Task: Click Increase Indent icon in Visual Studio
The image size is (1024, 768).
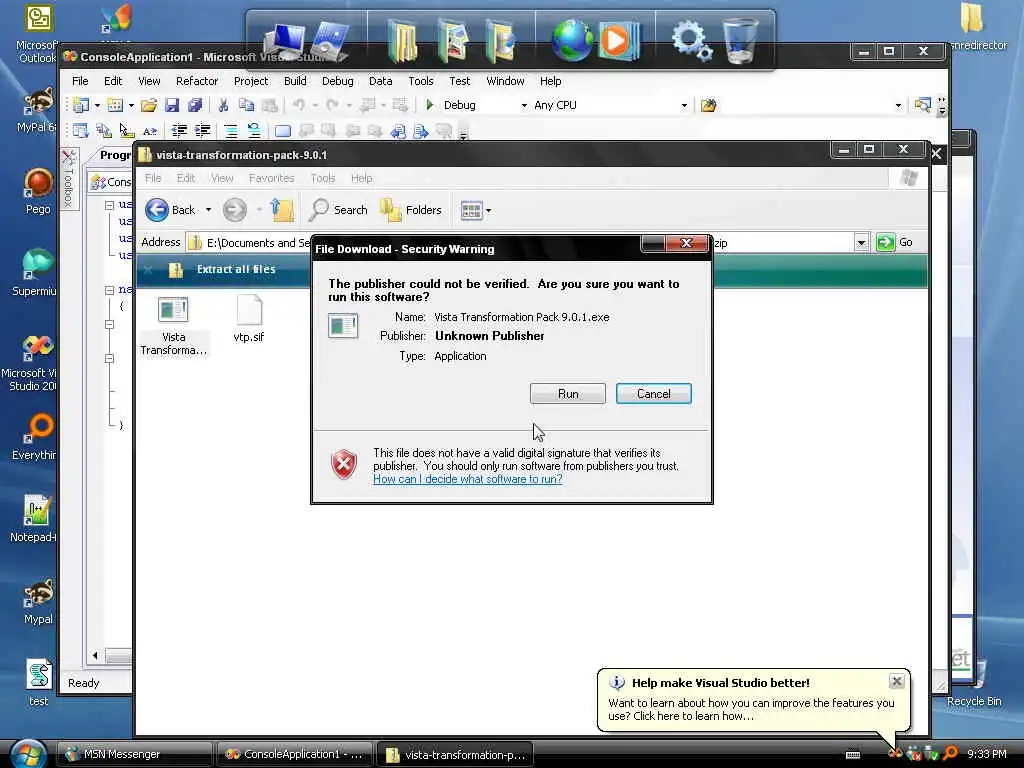Action: (202, 131)
